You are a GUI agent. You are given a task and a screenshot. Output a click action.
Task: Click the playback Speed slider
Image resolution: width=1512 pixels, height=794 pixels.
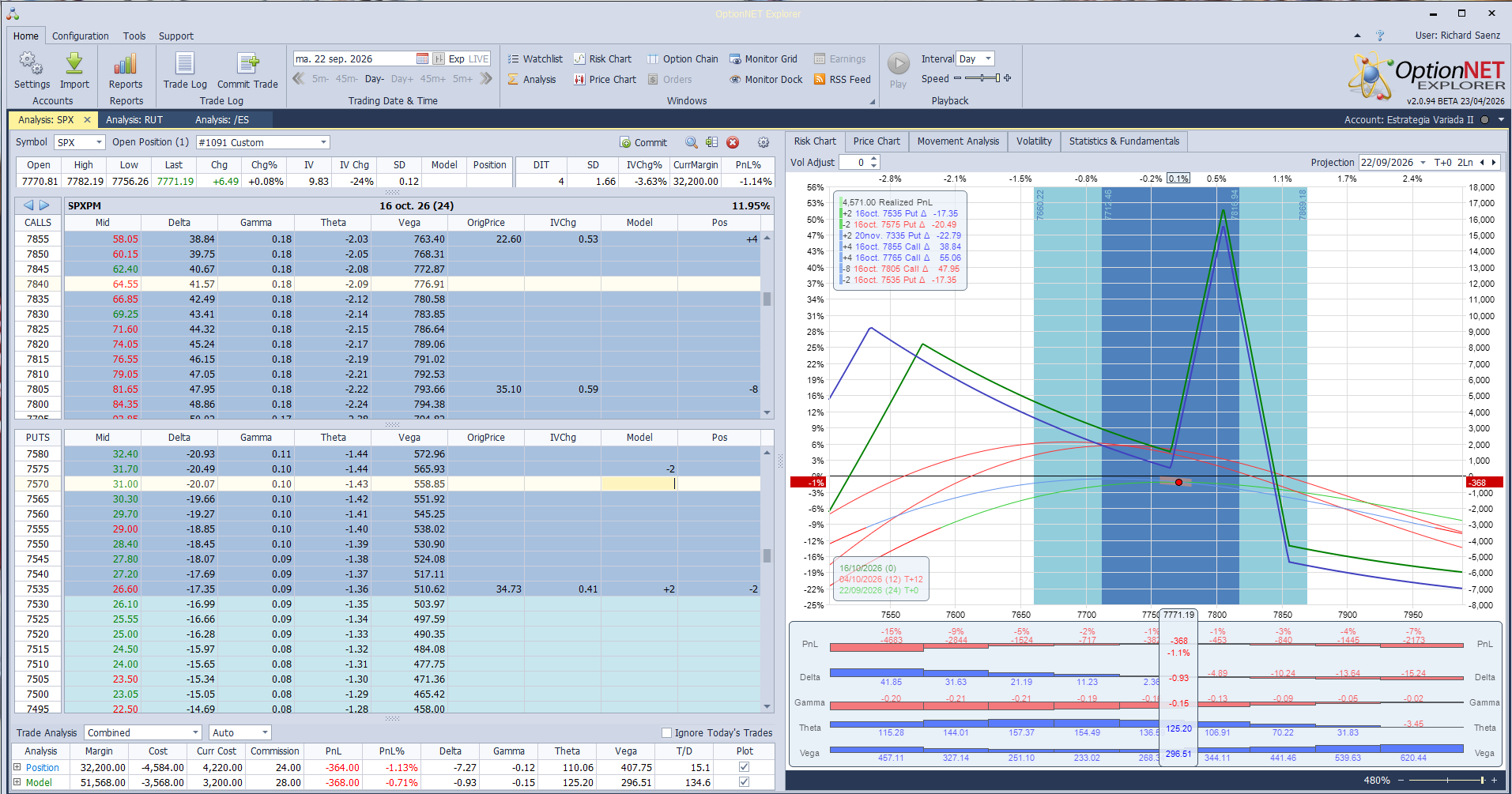click(x=982, y=78)
